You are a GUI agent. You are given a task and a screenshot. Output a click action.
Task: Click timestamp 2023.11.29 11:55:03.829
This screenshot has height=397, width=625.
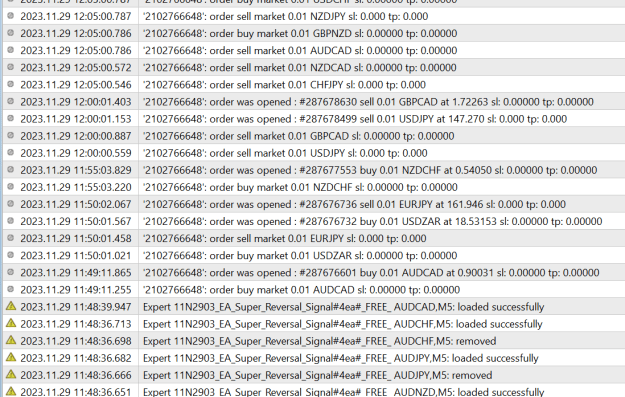point(76,170)
